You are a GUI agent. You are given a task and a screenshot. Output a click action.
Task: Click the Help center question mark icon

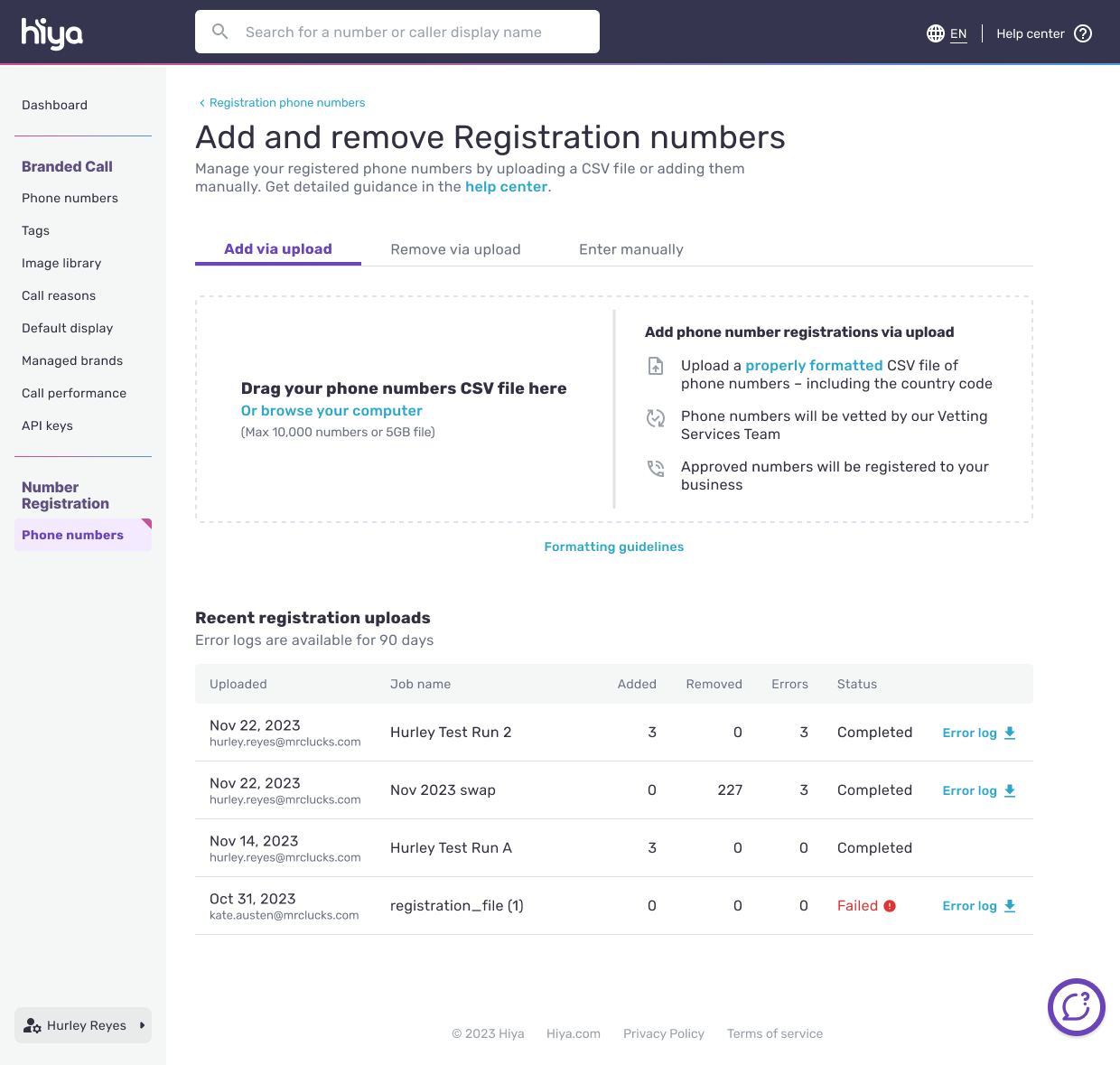(x=1083, y=33)
